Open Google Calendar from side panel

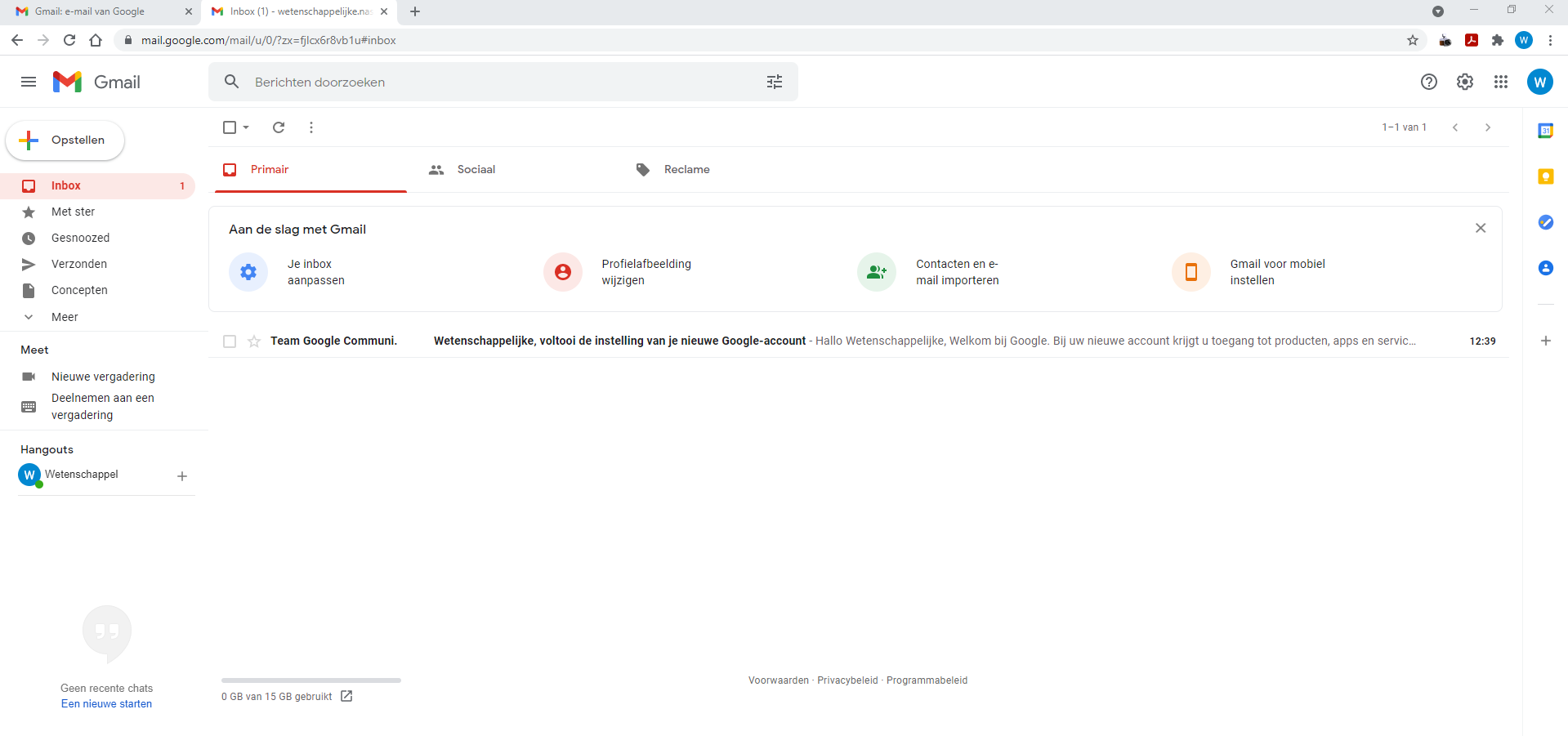click(1545, 131)
